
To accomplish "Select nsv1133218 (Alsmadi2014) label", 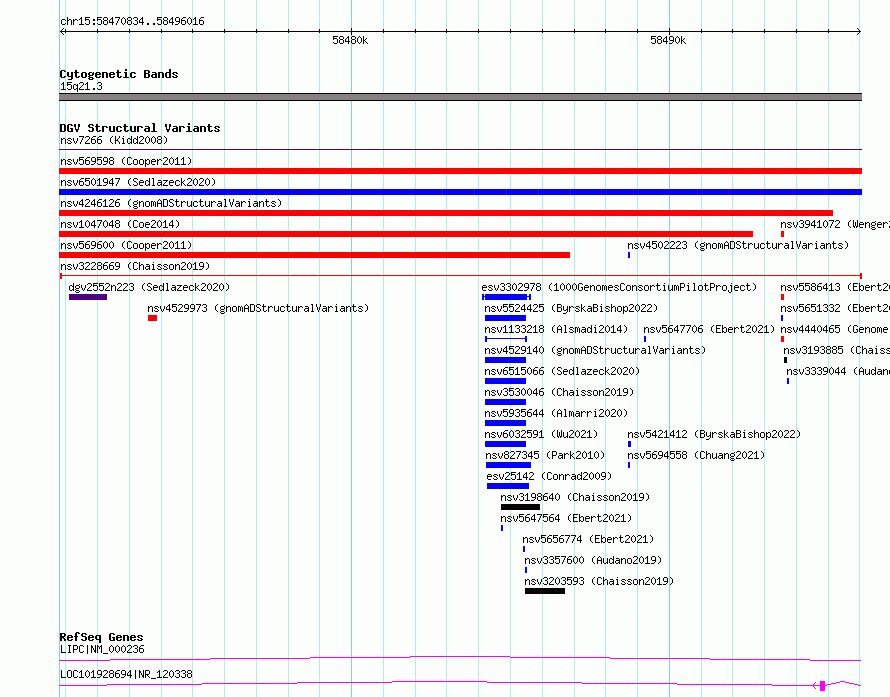I will point(556,329).
